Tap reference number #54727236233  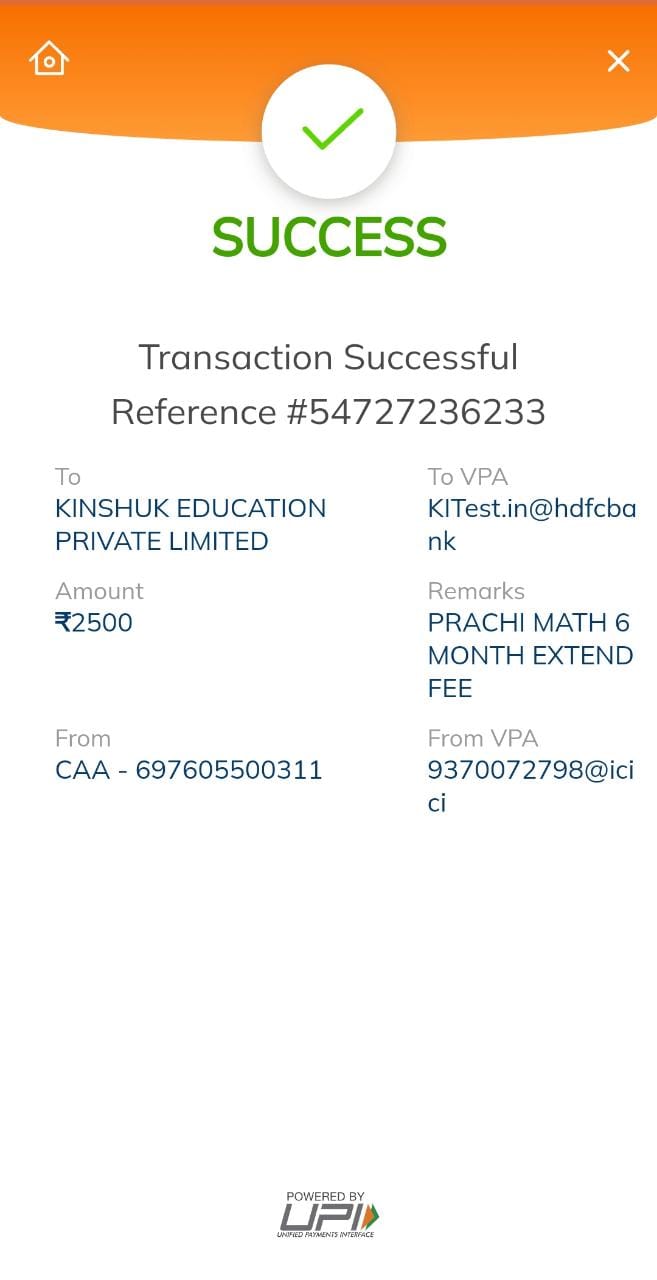point(328,411)
